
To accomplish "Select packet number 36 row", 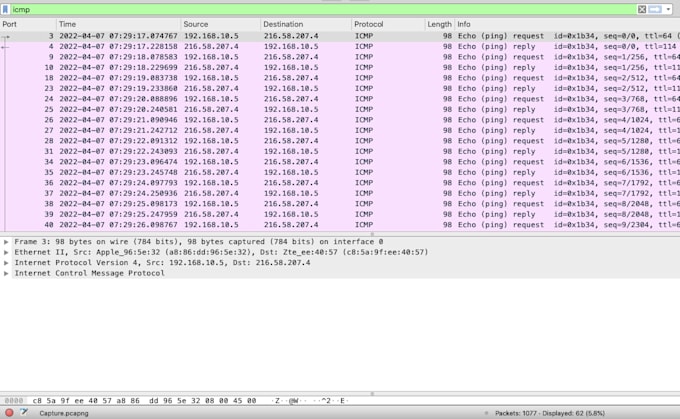I will 340,183.
